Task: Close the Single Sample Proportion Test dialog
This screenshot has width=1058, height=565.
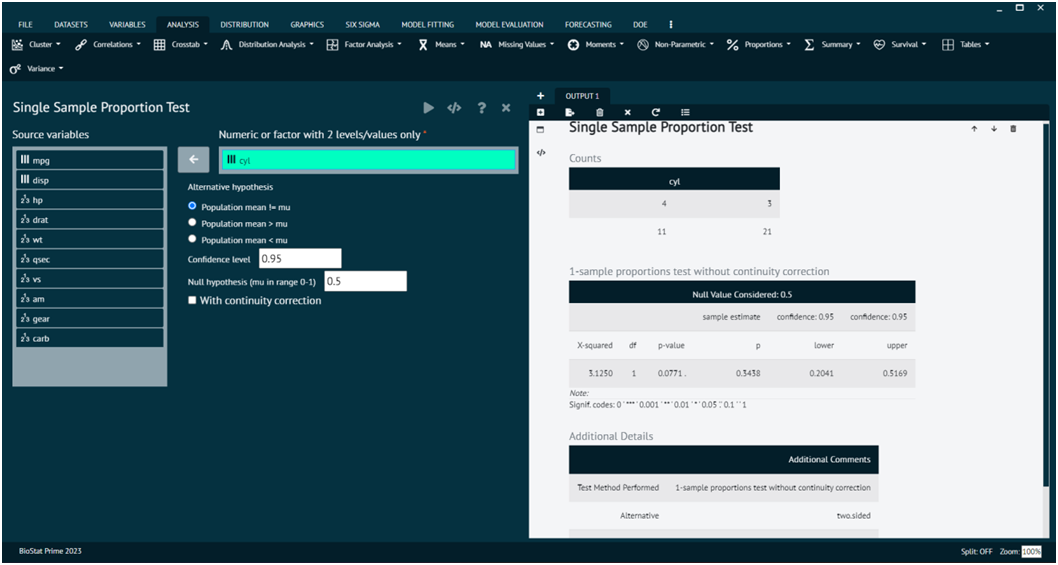Action: click(506, 107)
